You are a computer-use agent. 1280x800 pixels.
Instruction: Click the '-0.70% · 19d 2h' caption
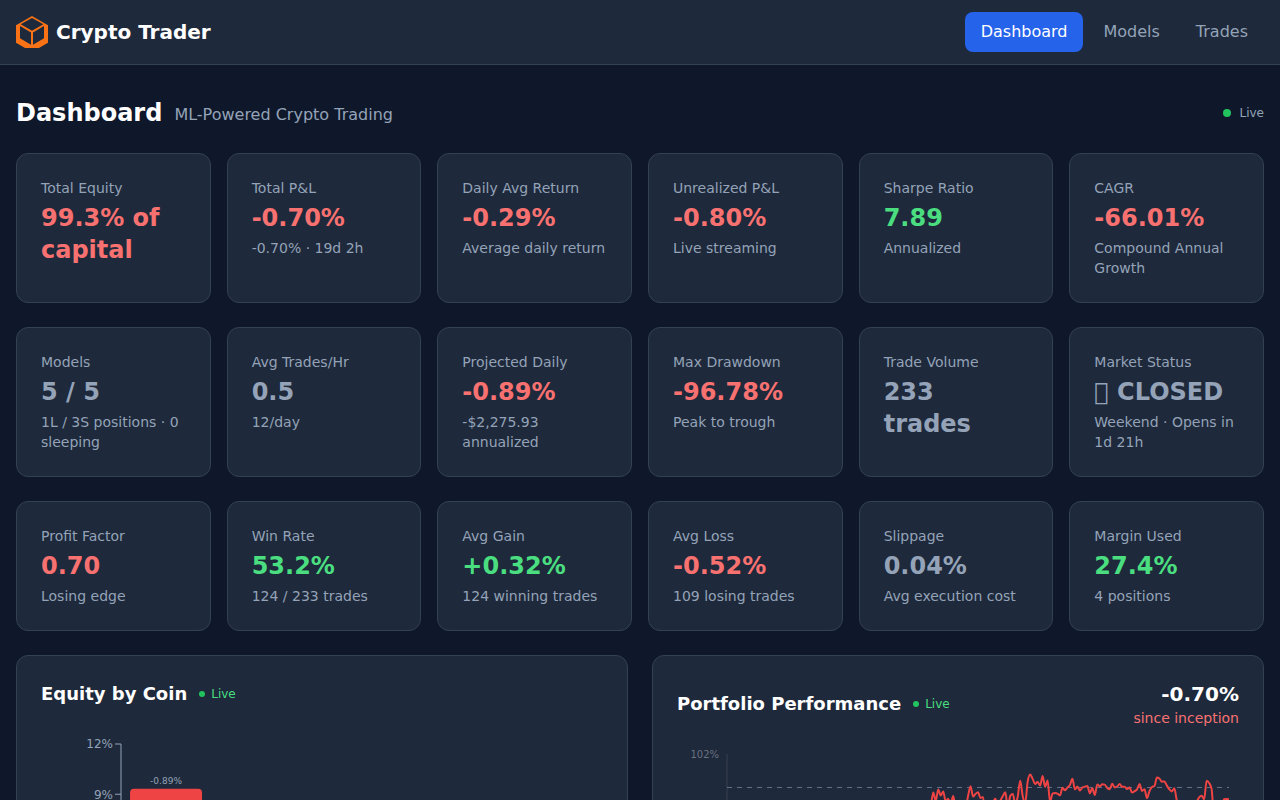[307, 248]
